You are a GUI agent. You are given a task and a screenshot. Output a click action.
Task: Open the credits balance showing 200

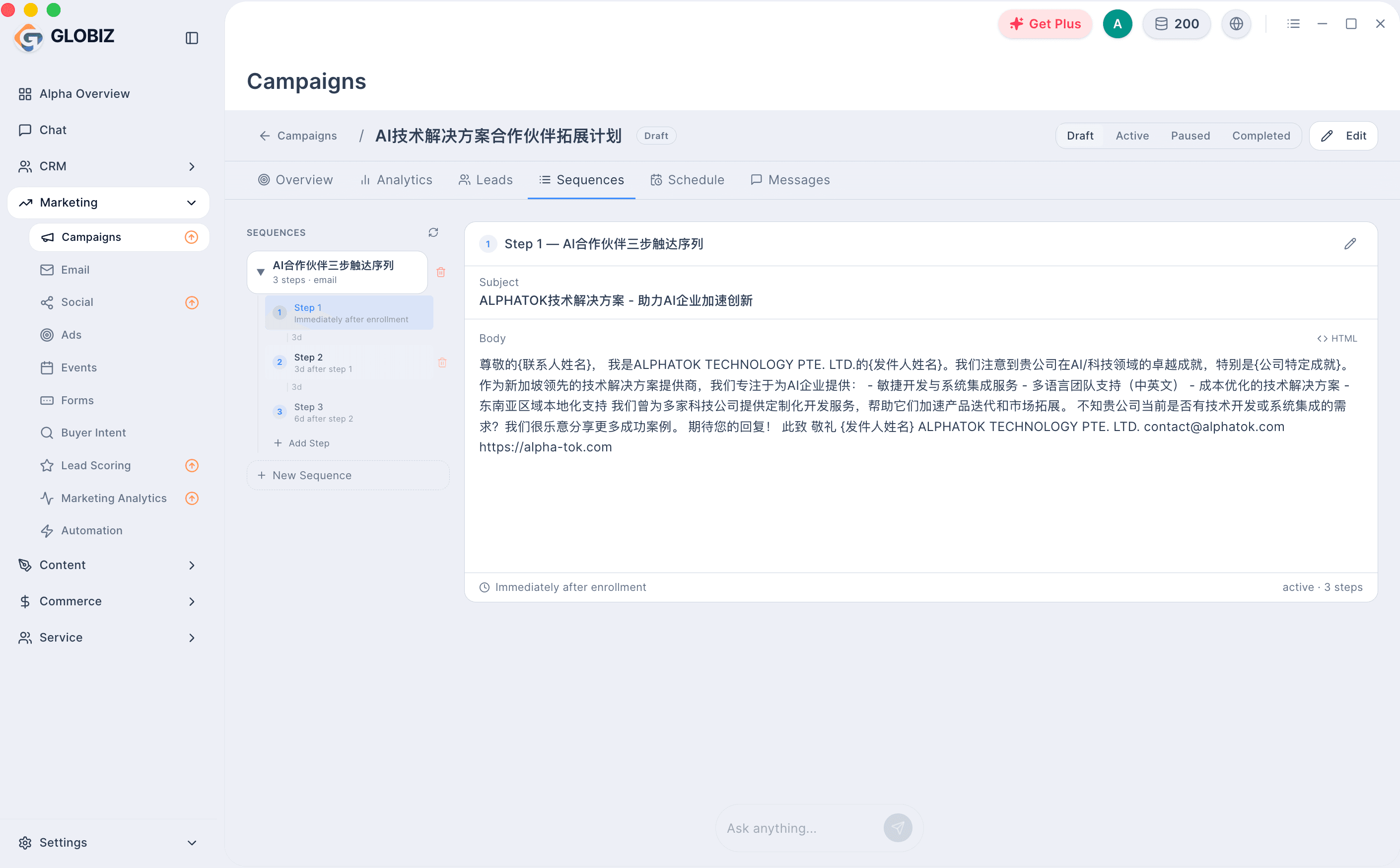point(1176,23)
